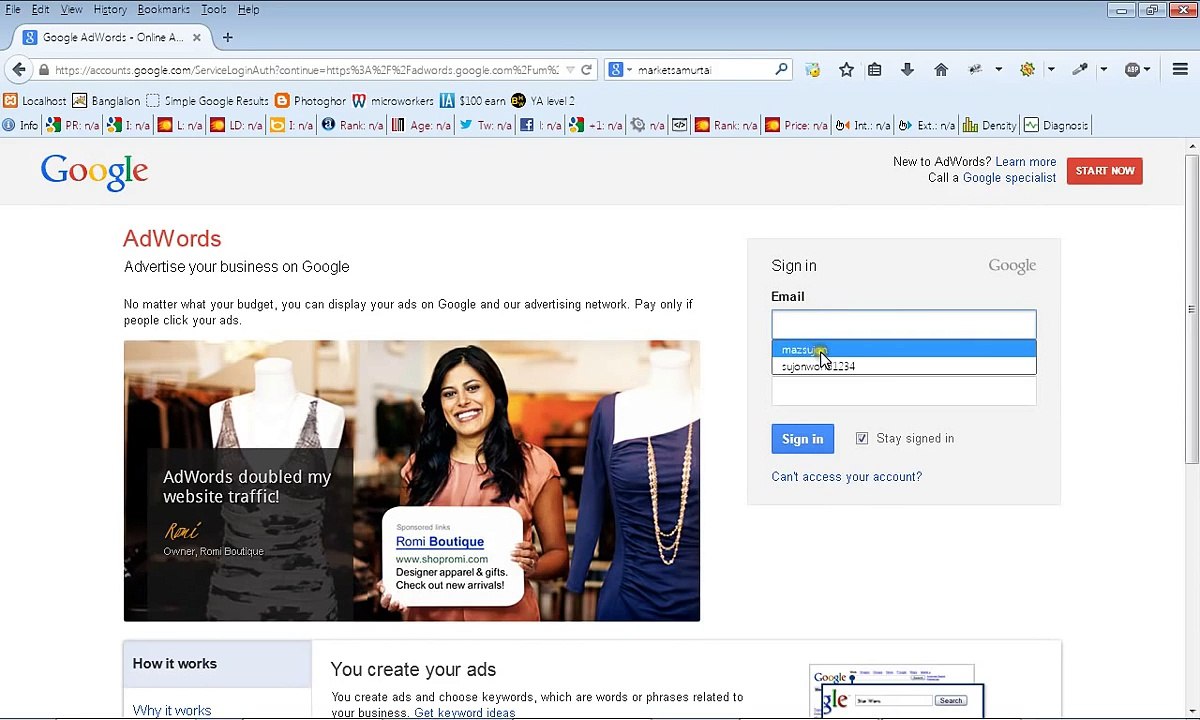Open the Get keyword ideas link
The image size is (1200, 720).
[464, 713]
